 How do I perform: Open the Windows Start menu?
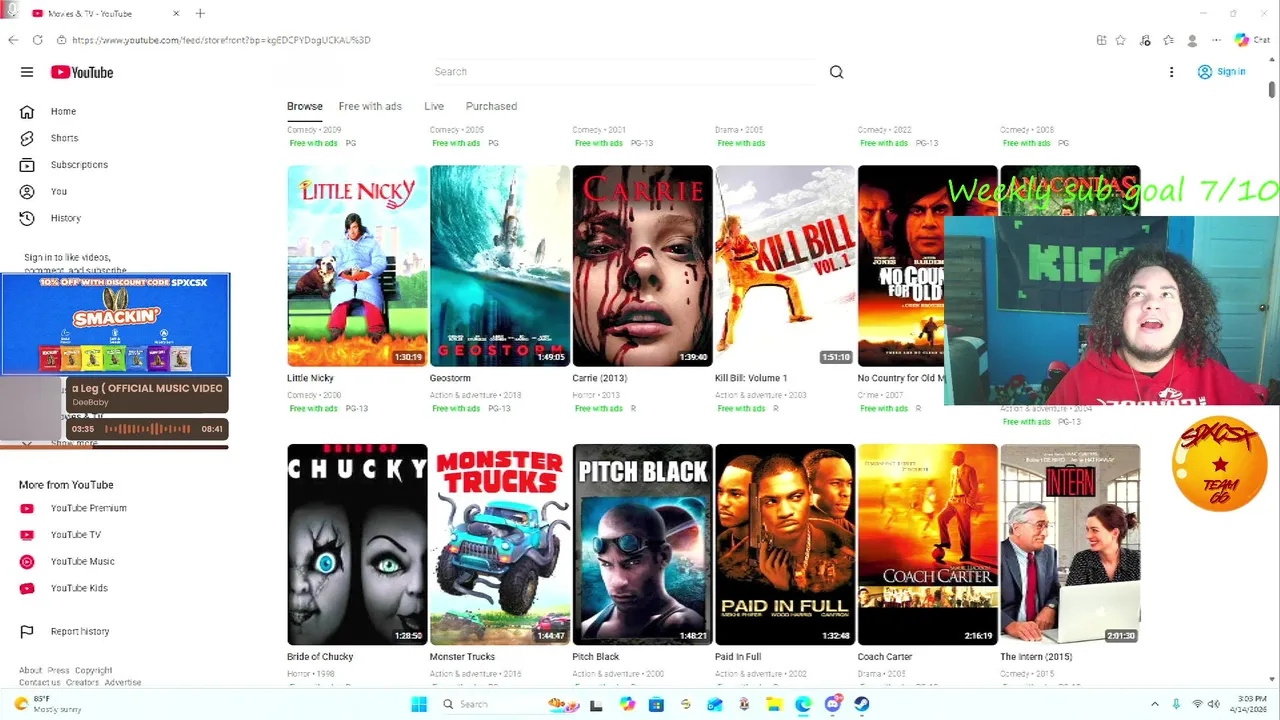[x=419, y=704]
